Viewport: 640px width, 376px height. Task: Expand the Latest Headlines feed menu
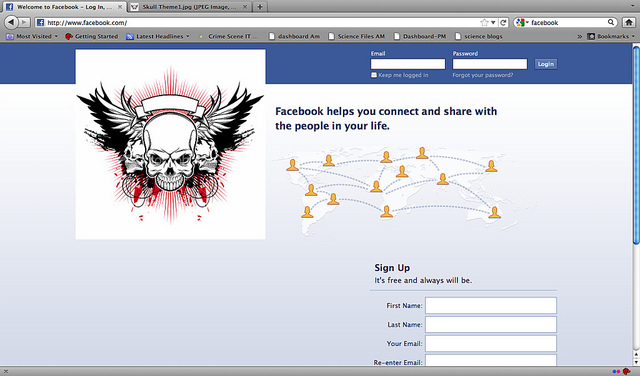click(x=158, y=36)
